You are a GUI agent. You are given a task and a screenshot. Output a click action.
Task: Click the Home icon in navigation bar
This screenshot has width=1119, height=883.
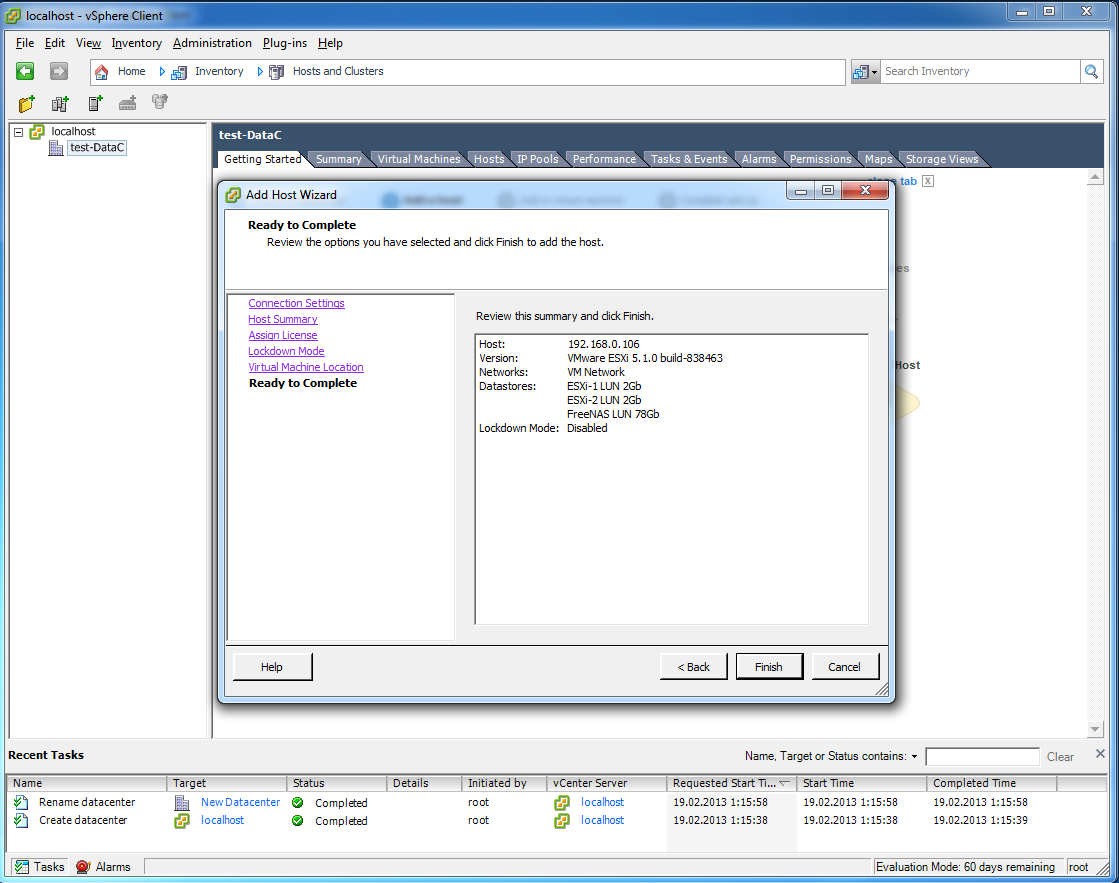pyautogui.click(x=101, y=71)
